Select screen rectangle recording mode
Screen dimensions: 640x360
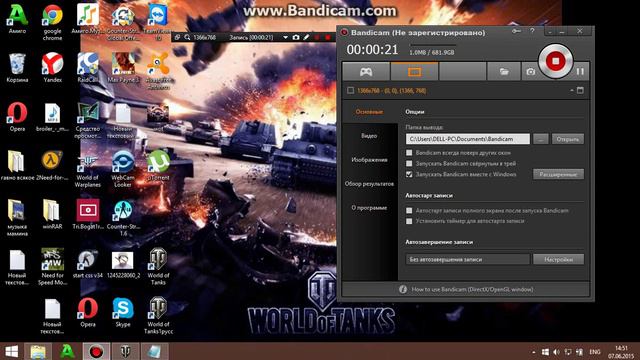(414, 72)
